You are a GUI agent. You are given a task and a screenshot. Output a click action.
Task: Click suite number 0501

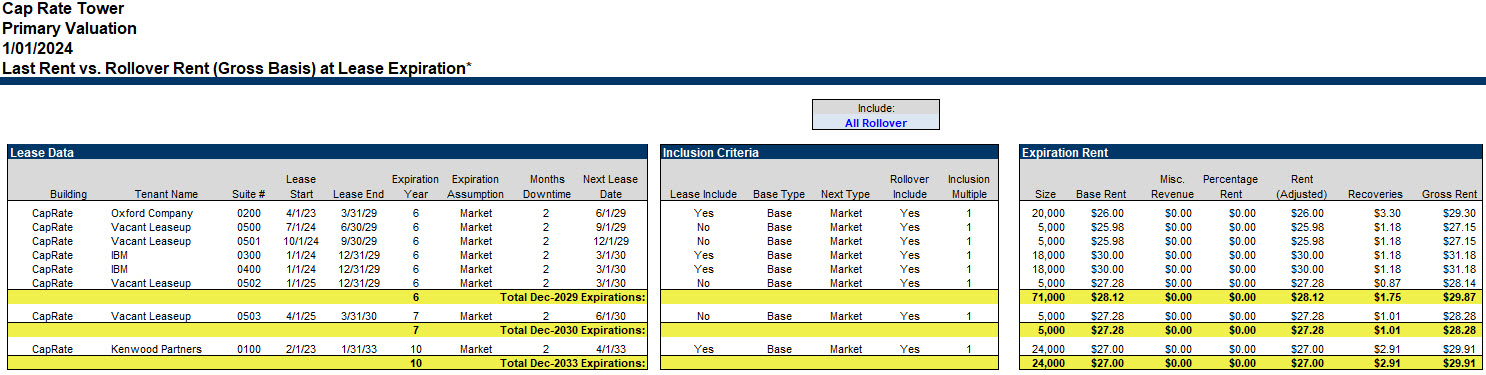249,241
